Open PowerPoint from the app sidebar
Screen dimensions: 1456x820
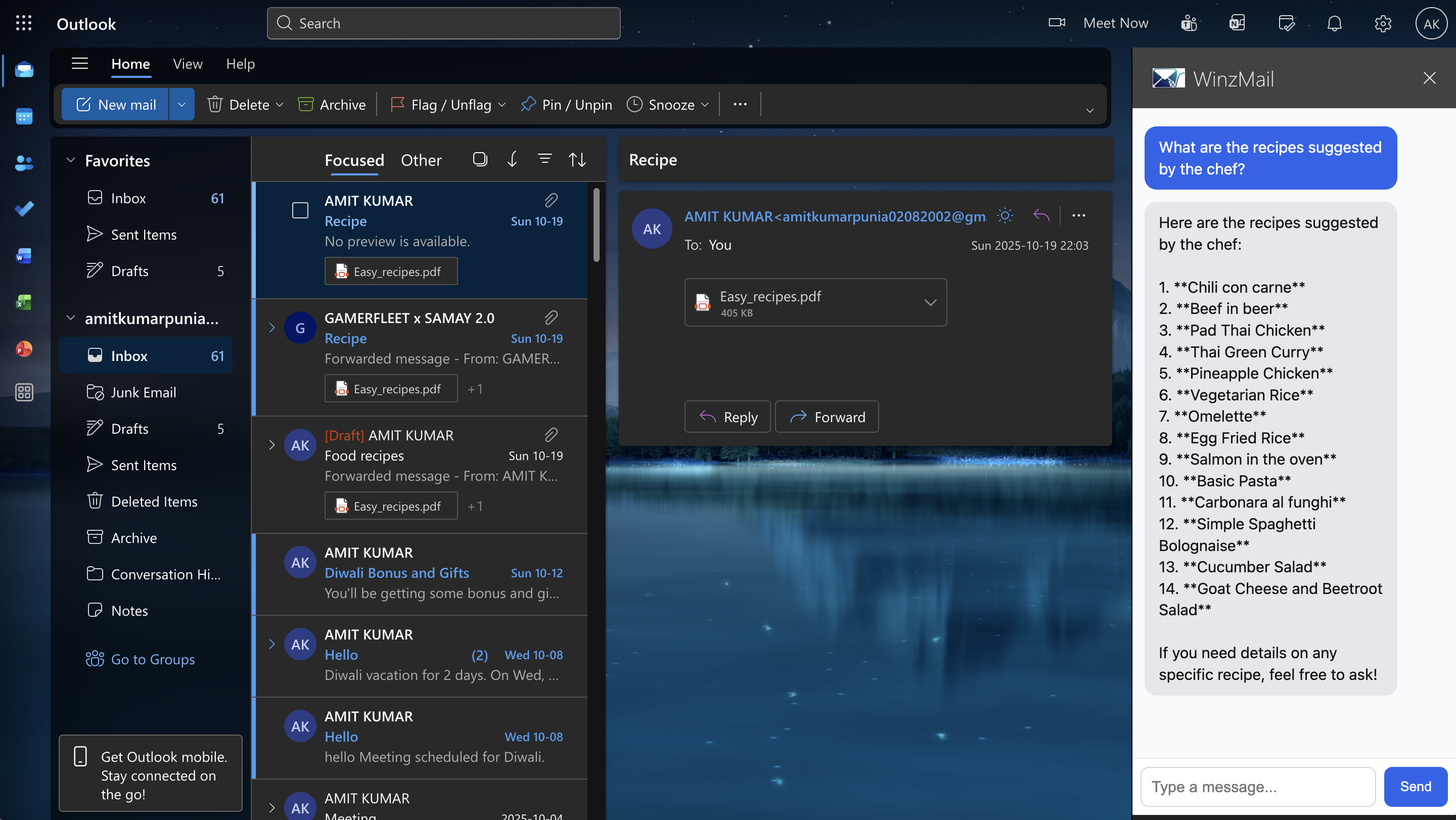(x=23, y=349)
